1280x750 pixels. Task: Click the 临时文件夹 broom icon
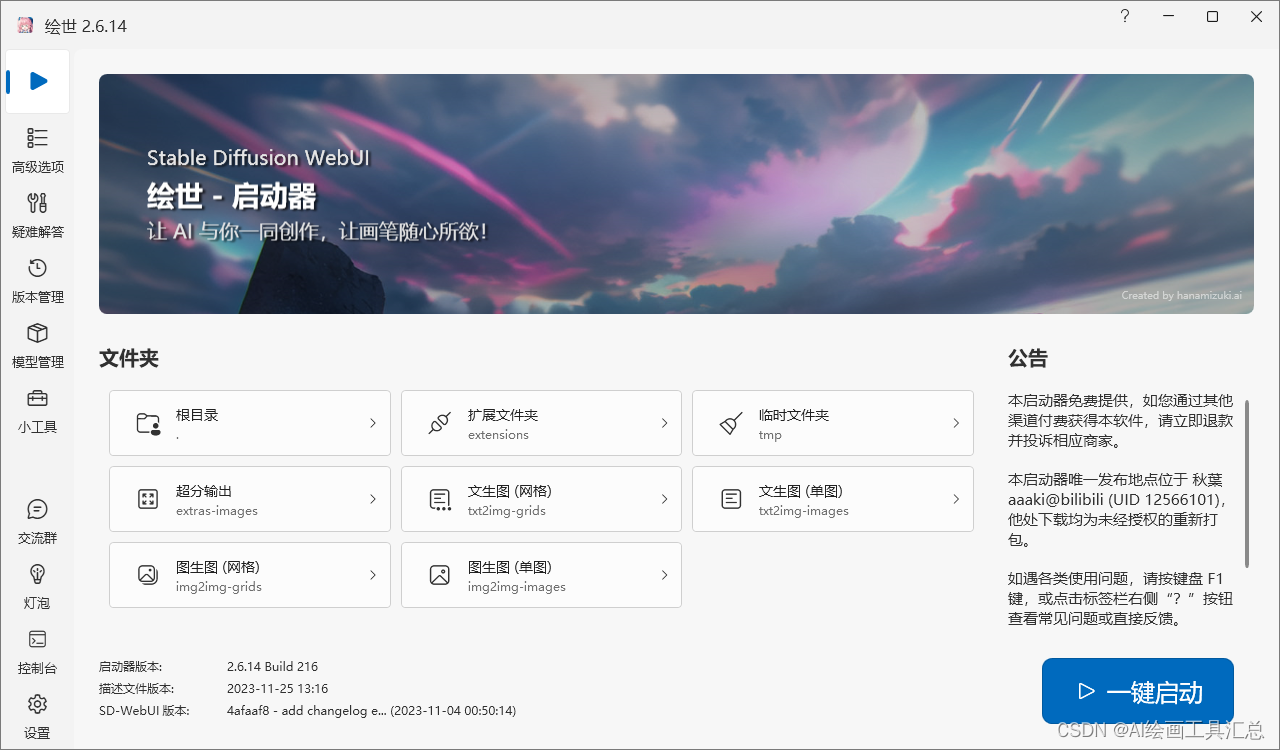click(x=731, y=423)
